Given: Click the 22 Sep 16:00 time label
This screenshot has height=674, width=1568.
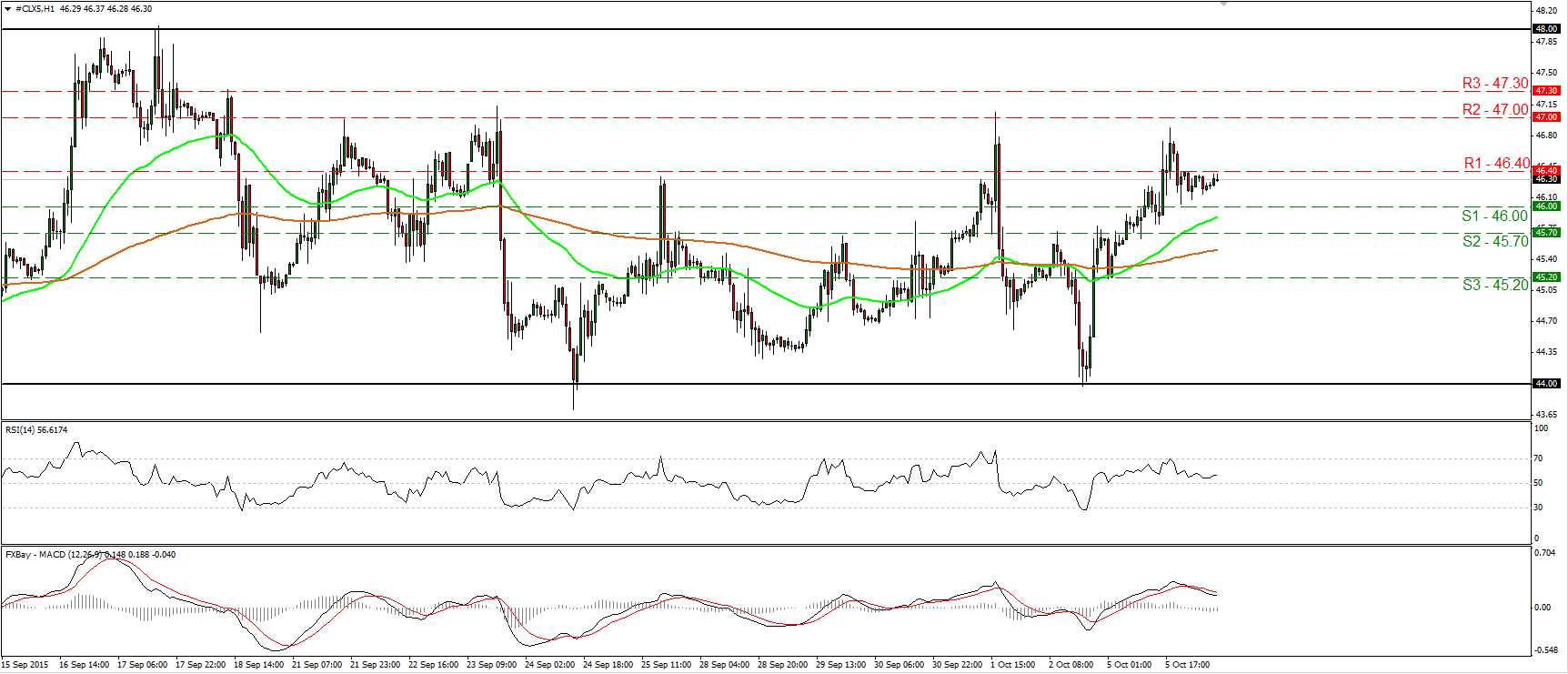Looking at the screenshot, I should pyautogui.click(x=434, y=665).
